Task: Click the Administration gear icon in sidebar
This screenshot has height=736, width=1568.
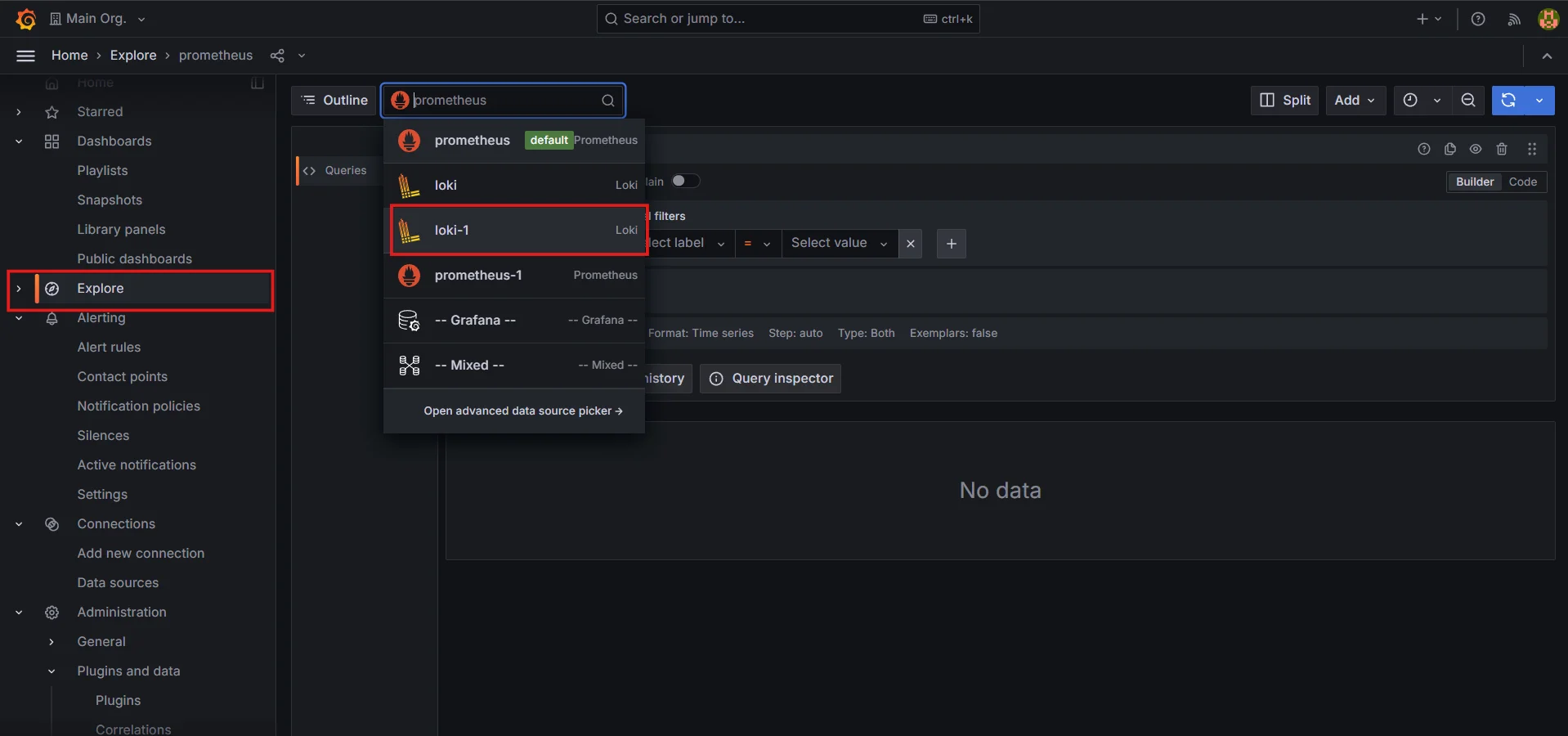Action: point(52,613)
